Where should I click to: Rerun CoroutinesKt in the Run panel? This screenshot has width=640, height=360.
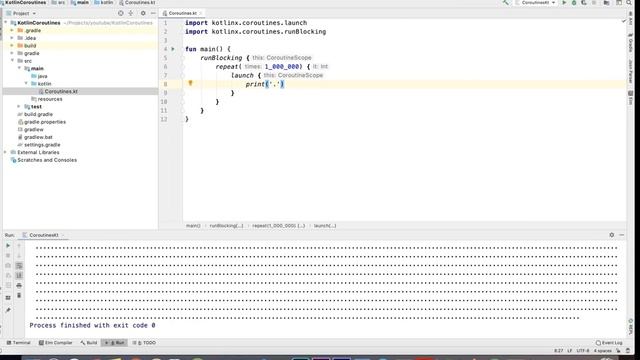(x=8, y=246)
